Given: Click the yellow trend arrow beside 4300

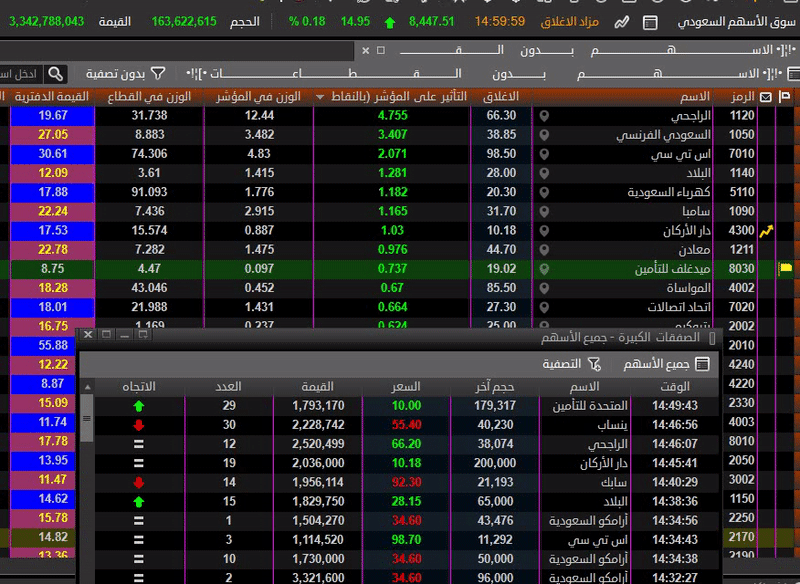Looking at the screenshot, I should [x=767, y=230].
